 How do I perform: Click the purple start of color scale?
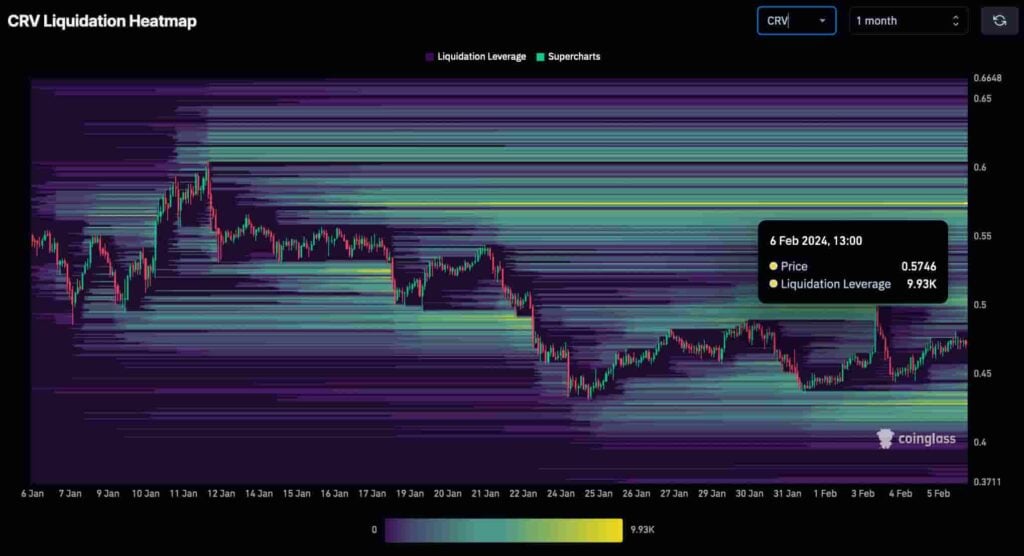397,530
